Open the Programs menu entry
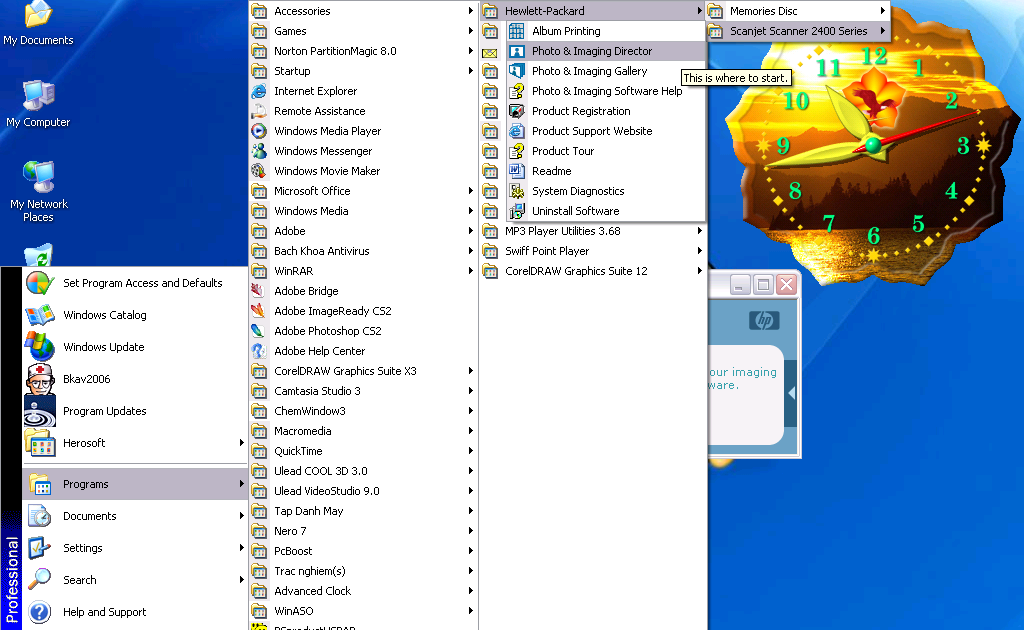Image resolution: width=1024 pixels, height=630 pixels. coord(135,484)
